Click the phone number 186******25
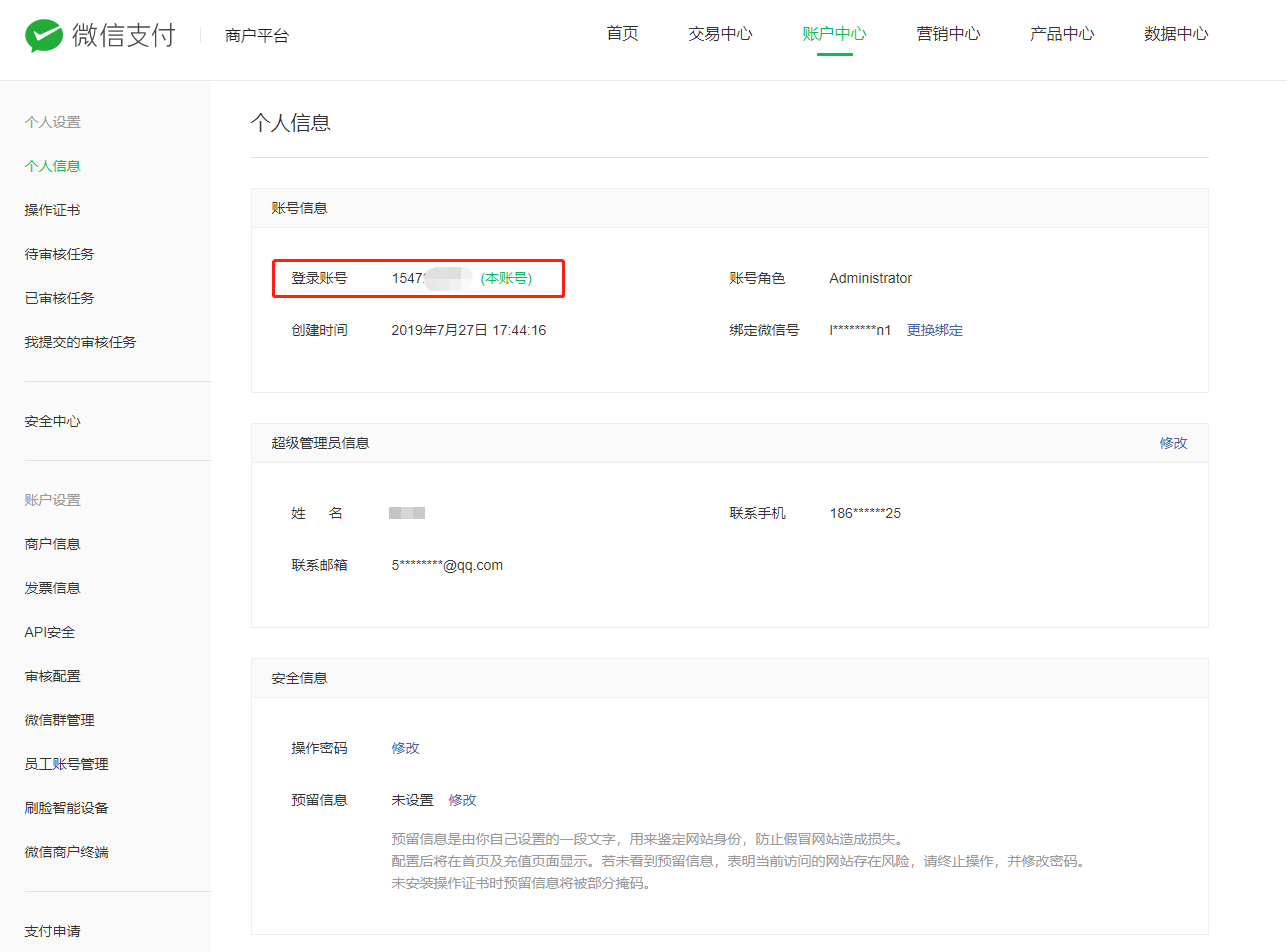This screenshot has height=952, width=1287. (865, 513)
